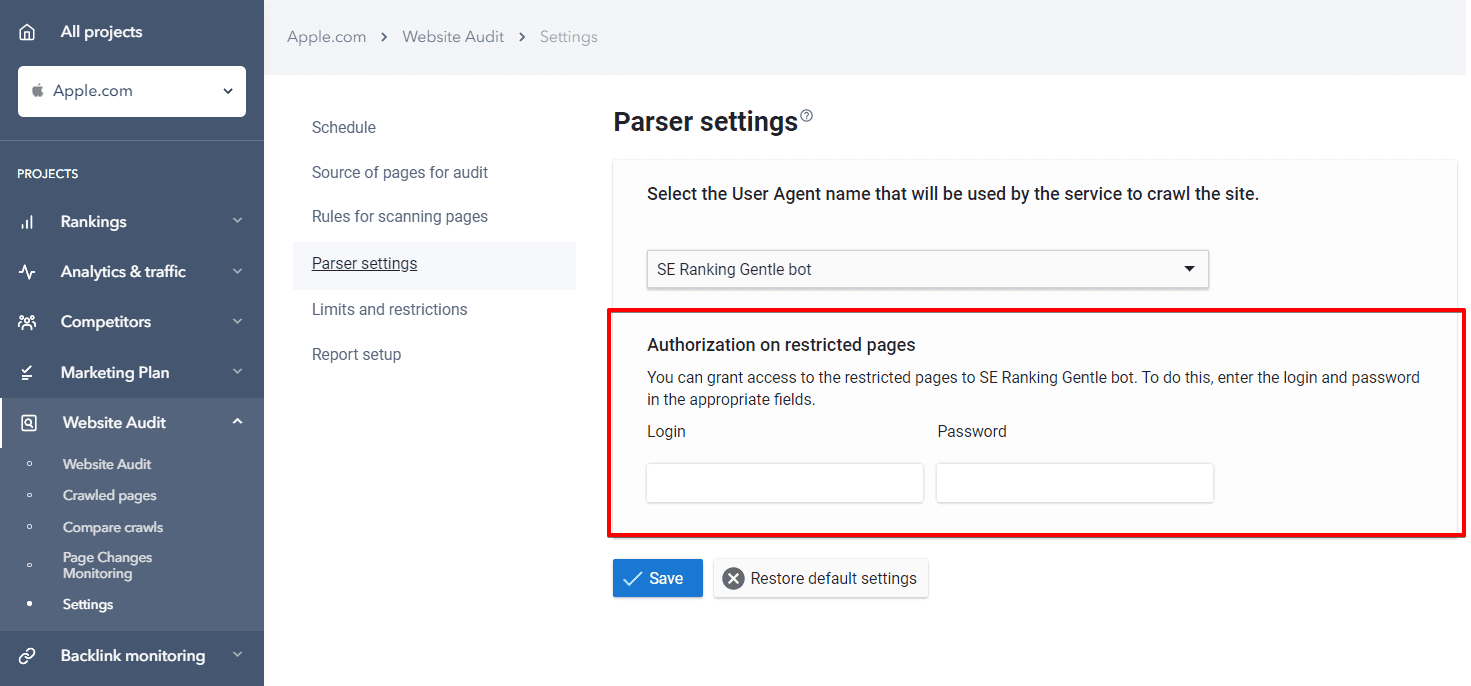Open Limits and restrictions settings
The image size is (1471, 686).
390,310
